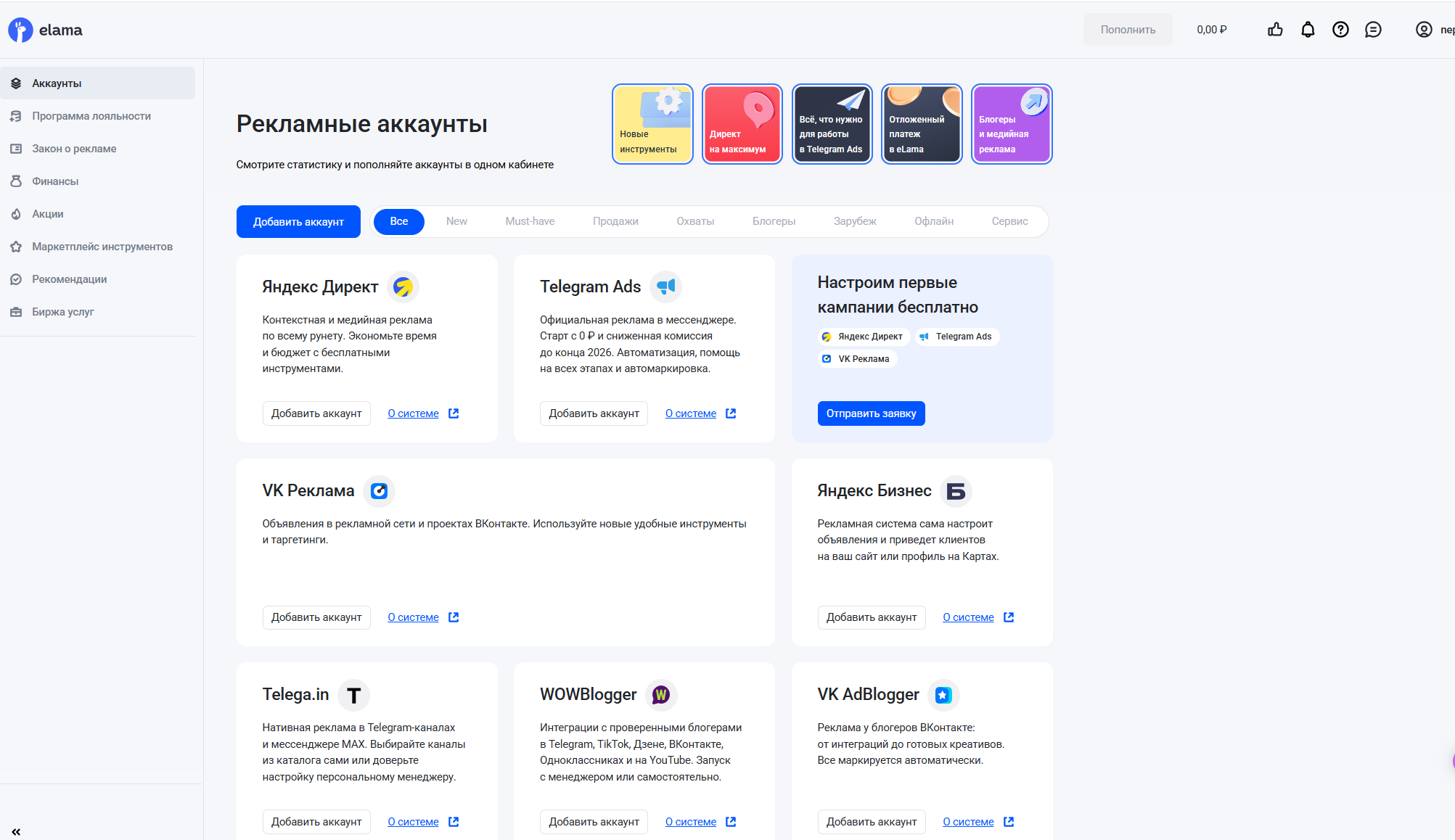Open the user profile icon
The width and height of the screenshot is (1455, 840).
click(1424, 30)
